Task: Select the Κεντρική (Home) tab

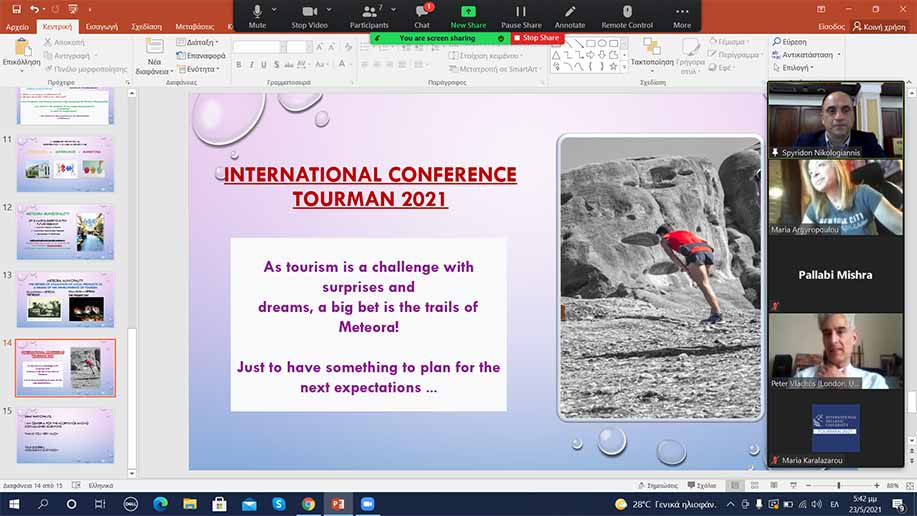Action: point(57,26)
